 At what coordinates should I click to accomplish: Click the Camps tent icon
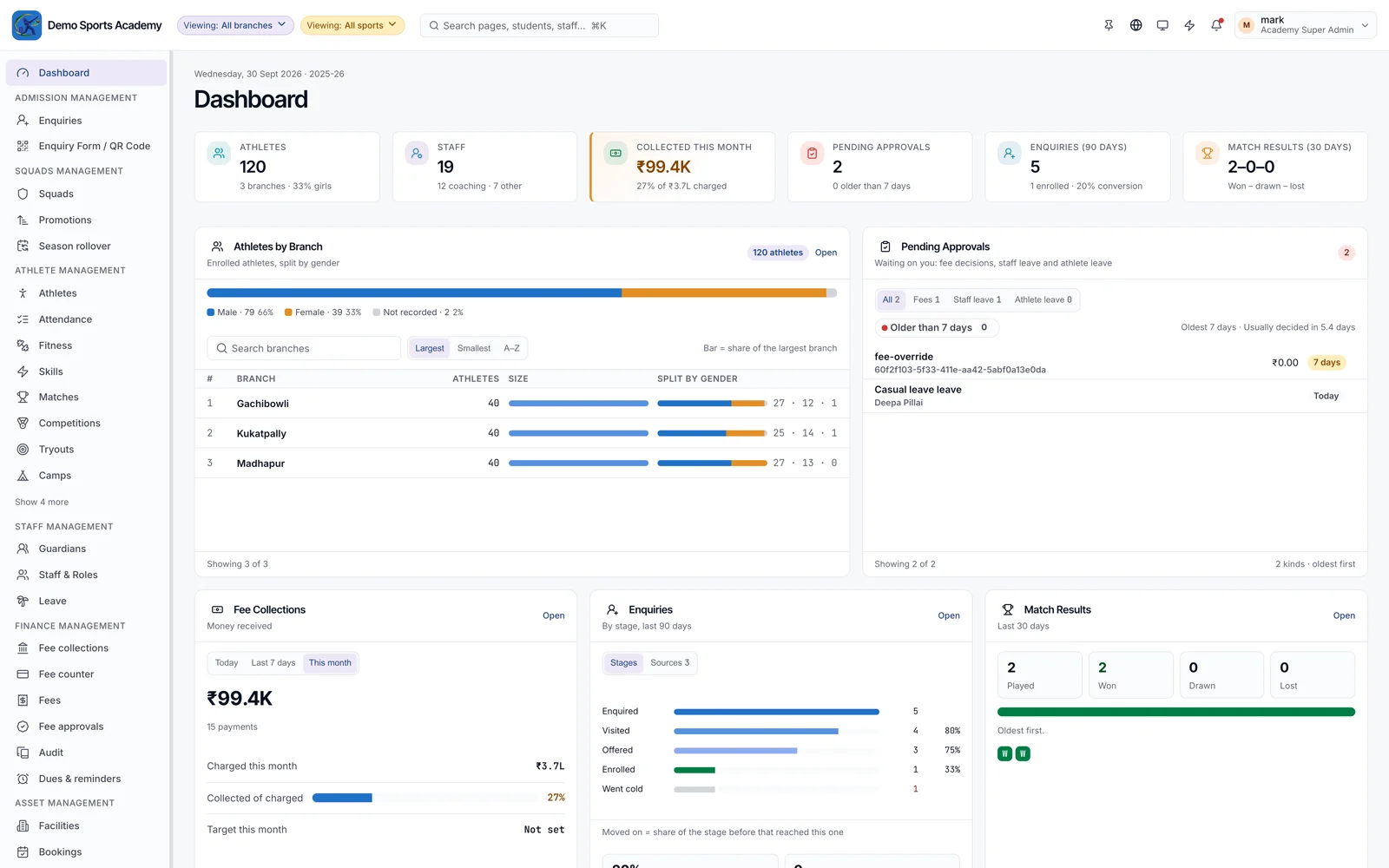click(23, 476)
